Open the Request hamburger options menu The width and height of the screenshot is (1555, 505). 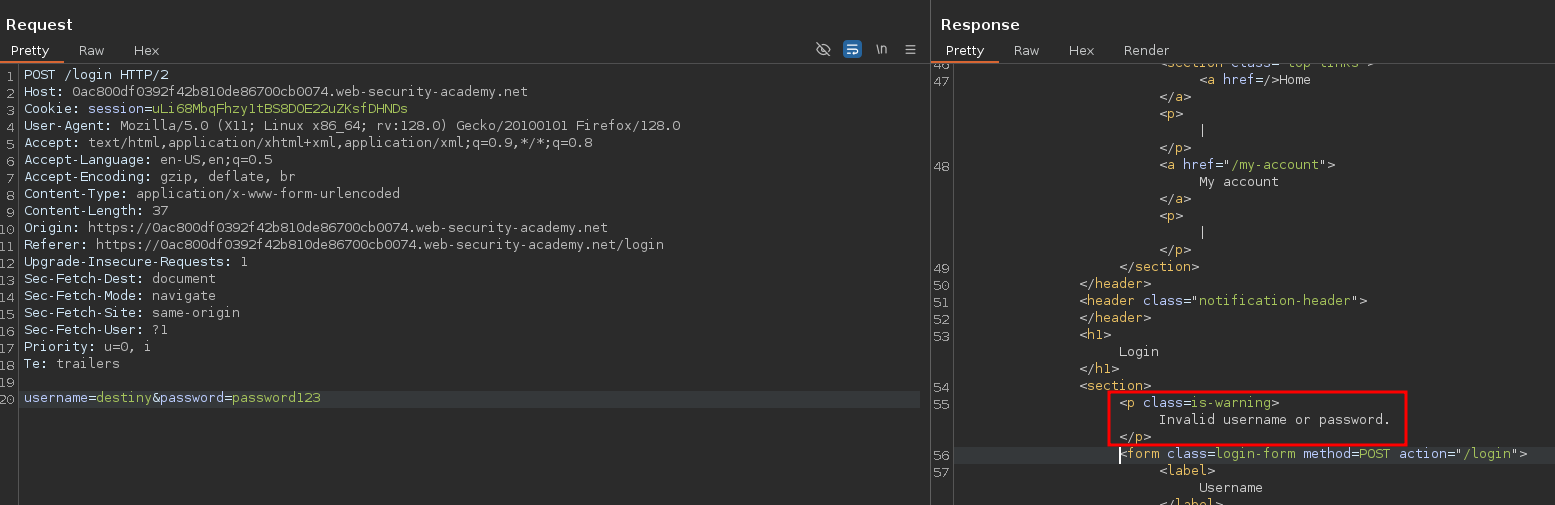tap(910, 49)
